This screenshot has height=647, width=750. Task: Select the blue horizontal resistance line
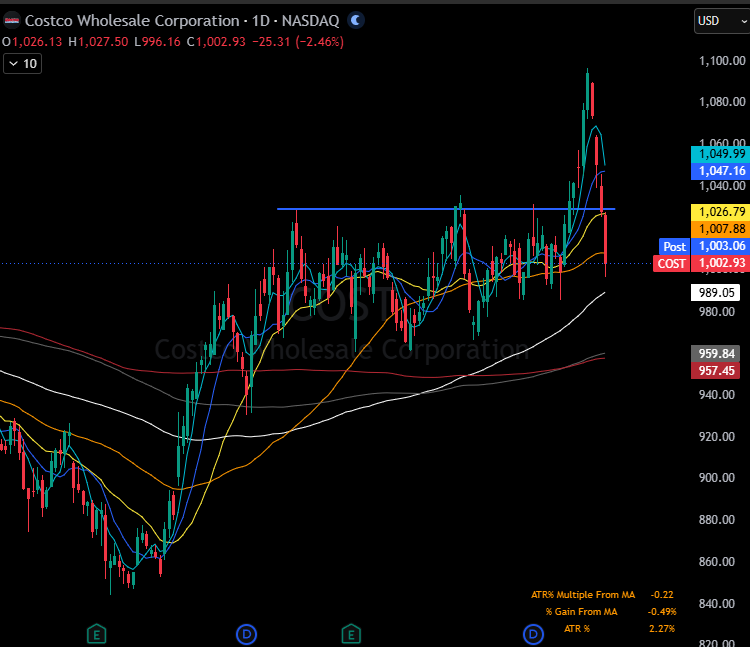point(446,209)
